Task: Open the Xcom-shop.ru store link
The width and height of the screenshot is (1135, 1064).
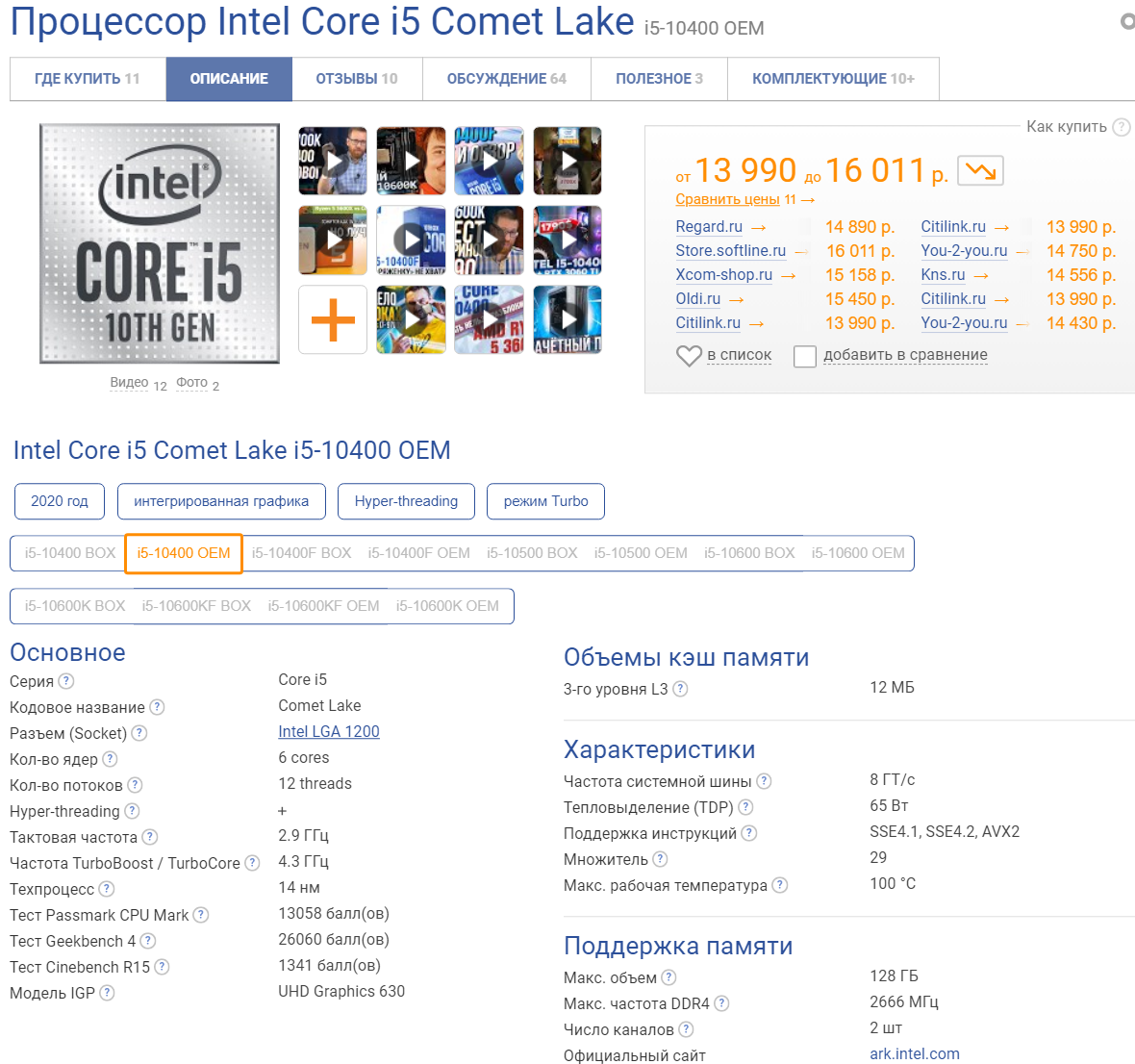Action: 724,275
